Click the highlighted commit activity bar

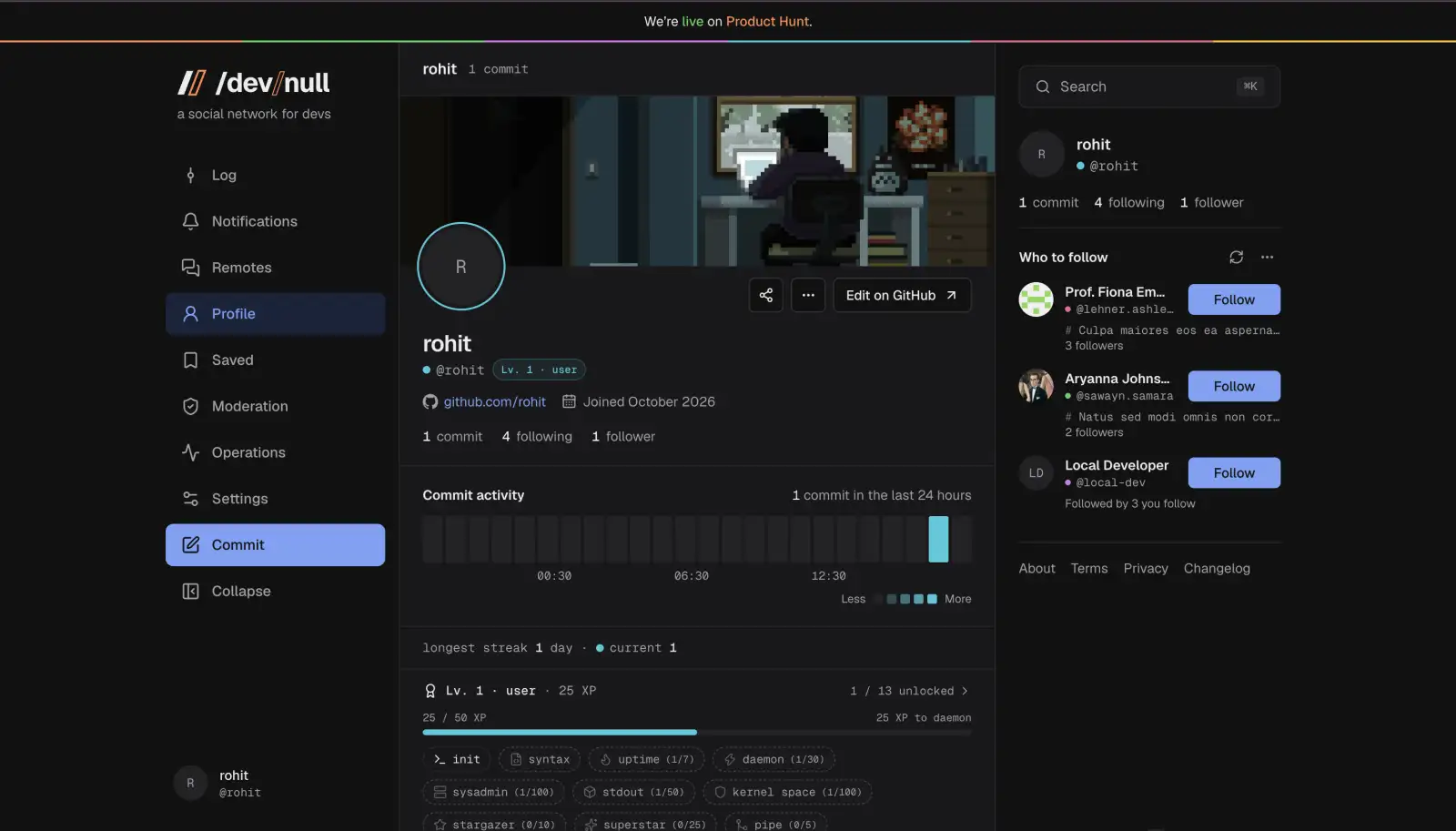click(x=938, y=539)
